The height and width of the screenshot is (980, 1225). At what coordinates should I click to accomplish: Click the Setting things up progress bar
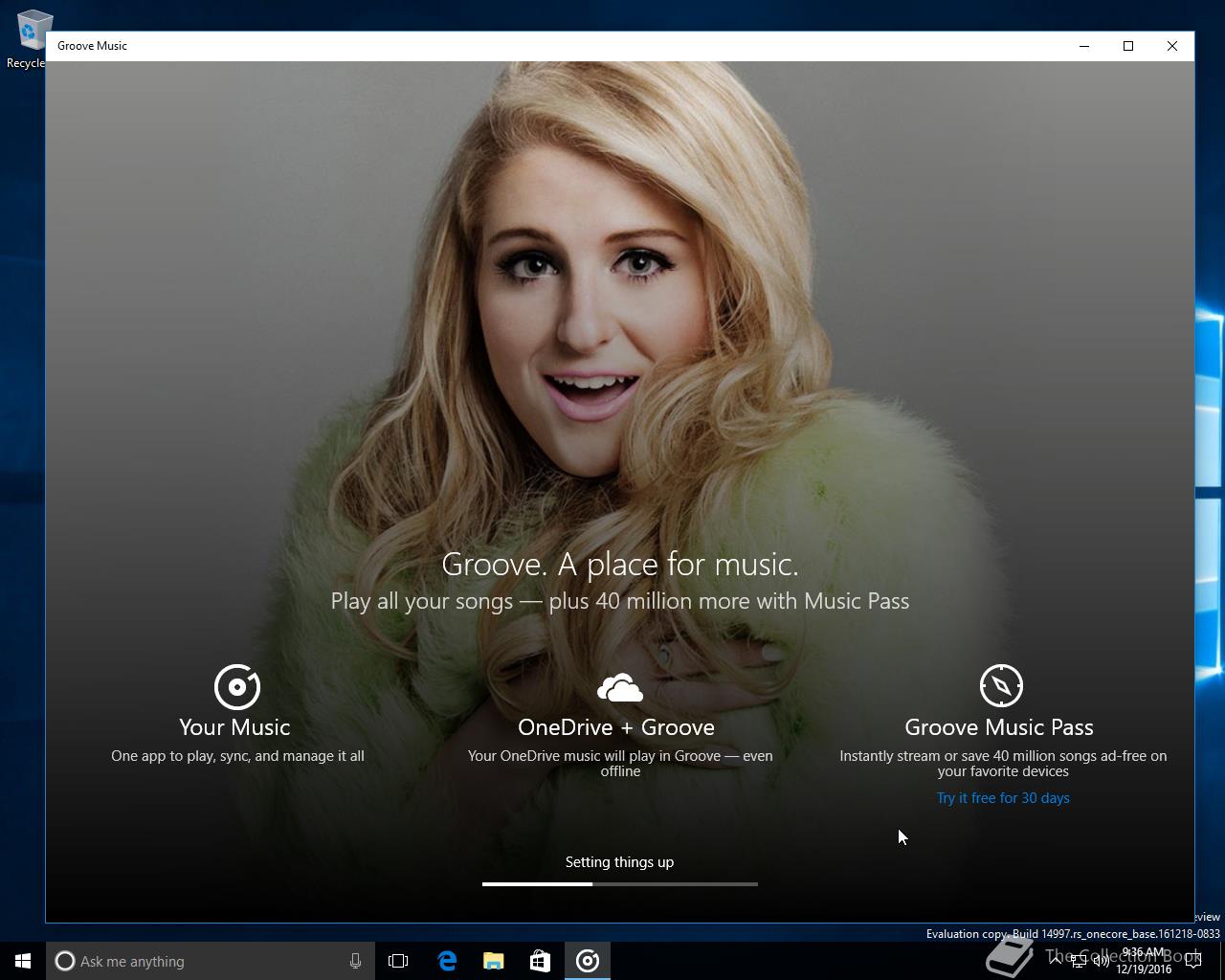(620, 884)
